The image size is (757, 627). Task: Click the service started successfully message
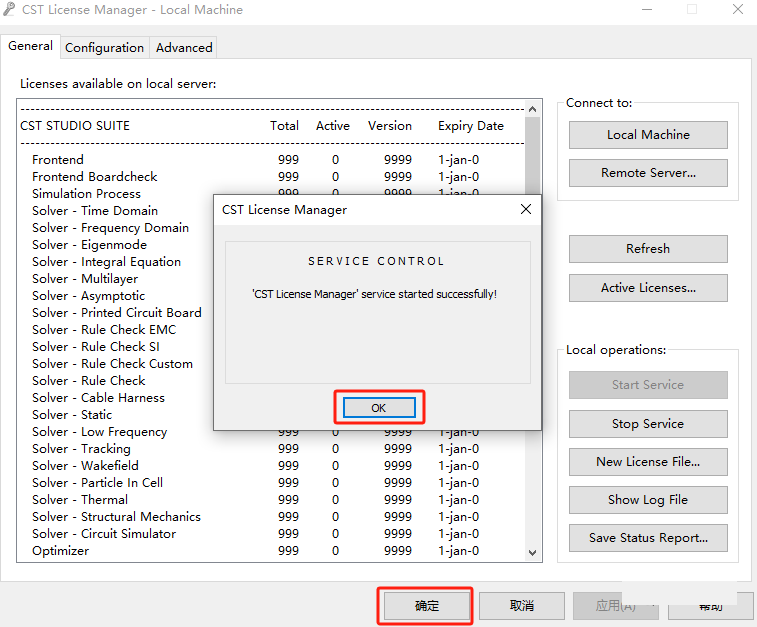pos(375,294)
